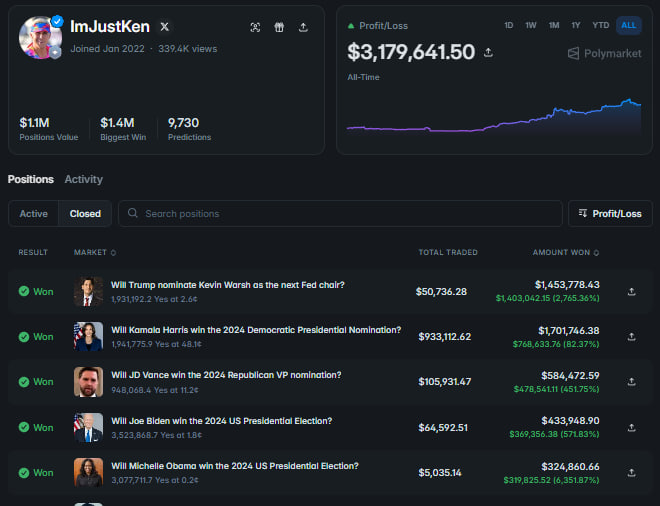660x506 pixels.
Task: Open the JD Vance VP nomination market
Action: pos(226,375)
